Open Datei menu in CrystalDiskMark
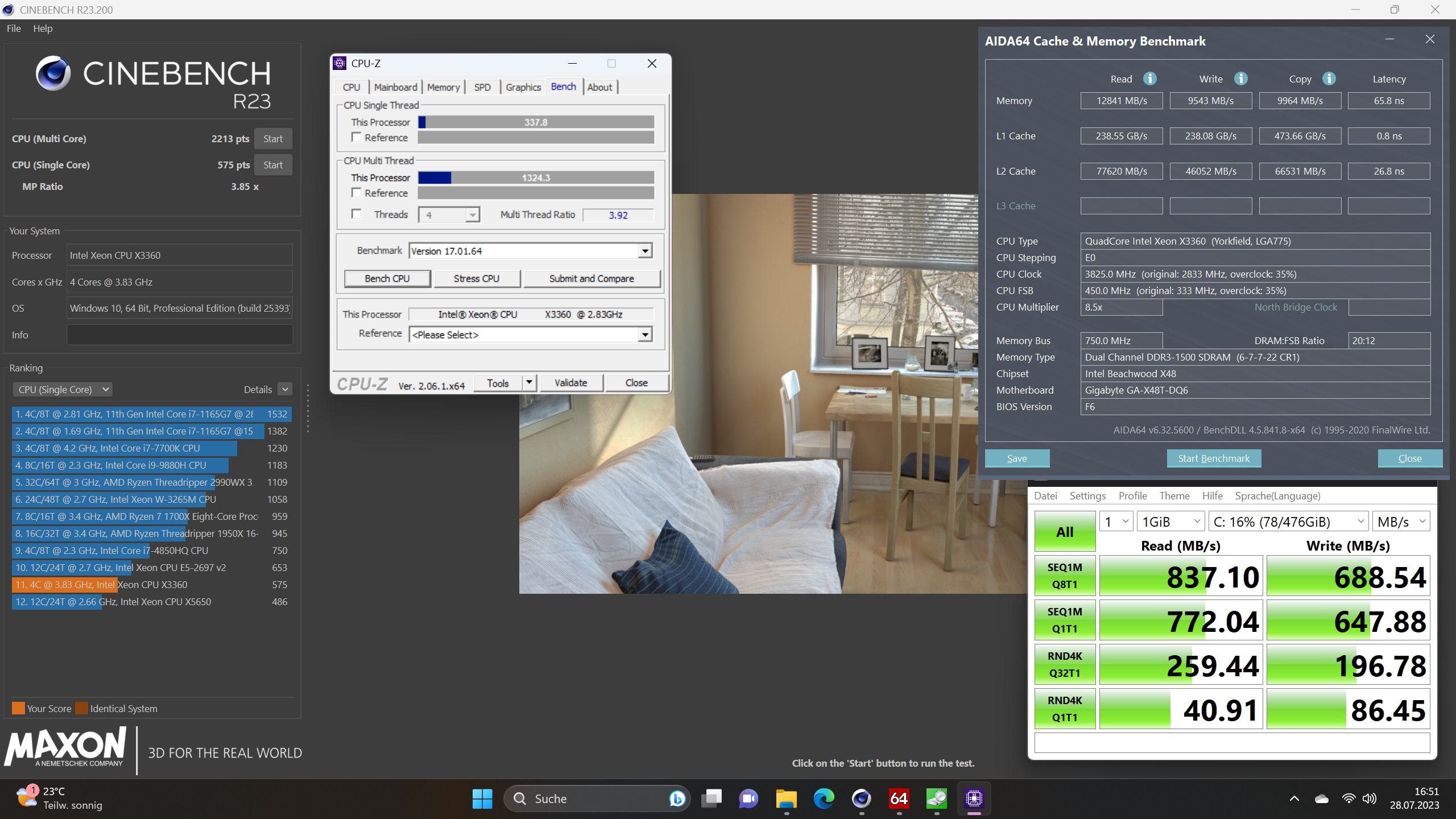The height and width of the screenshot is (819, 1456). point(1045,496)
